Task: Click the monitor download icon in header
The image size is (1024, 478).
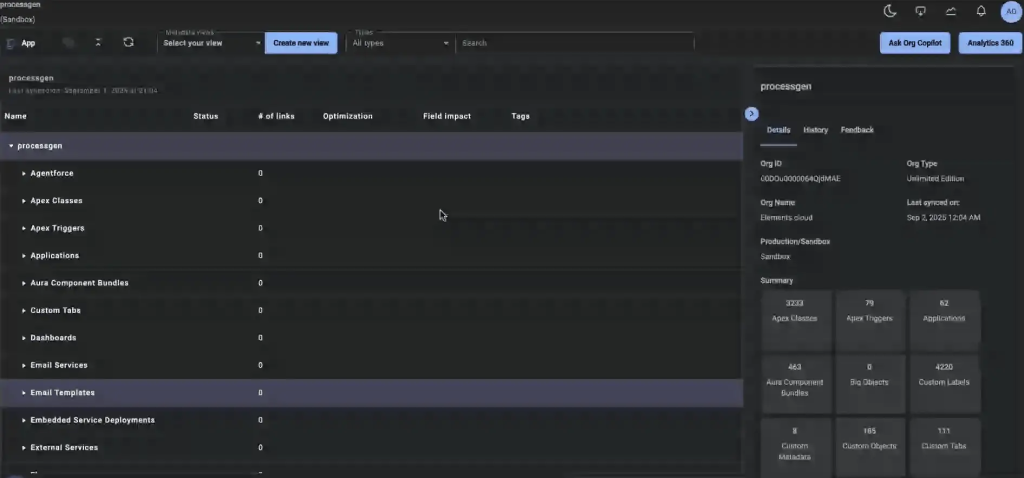Action: click(x=921, y=11)
